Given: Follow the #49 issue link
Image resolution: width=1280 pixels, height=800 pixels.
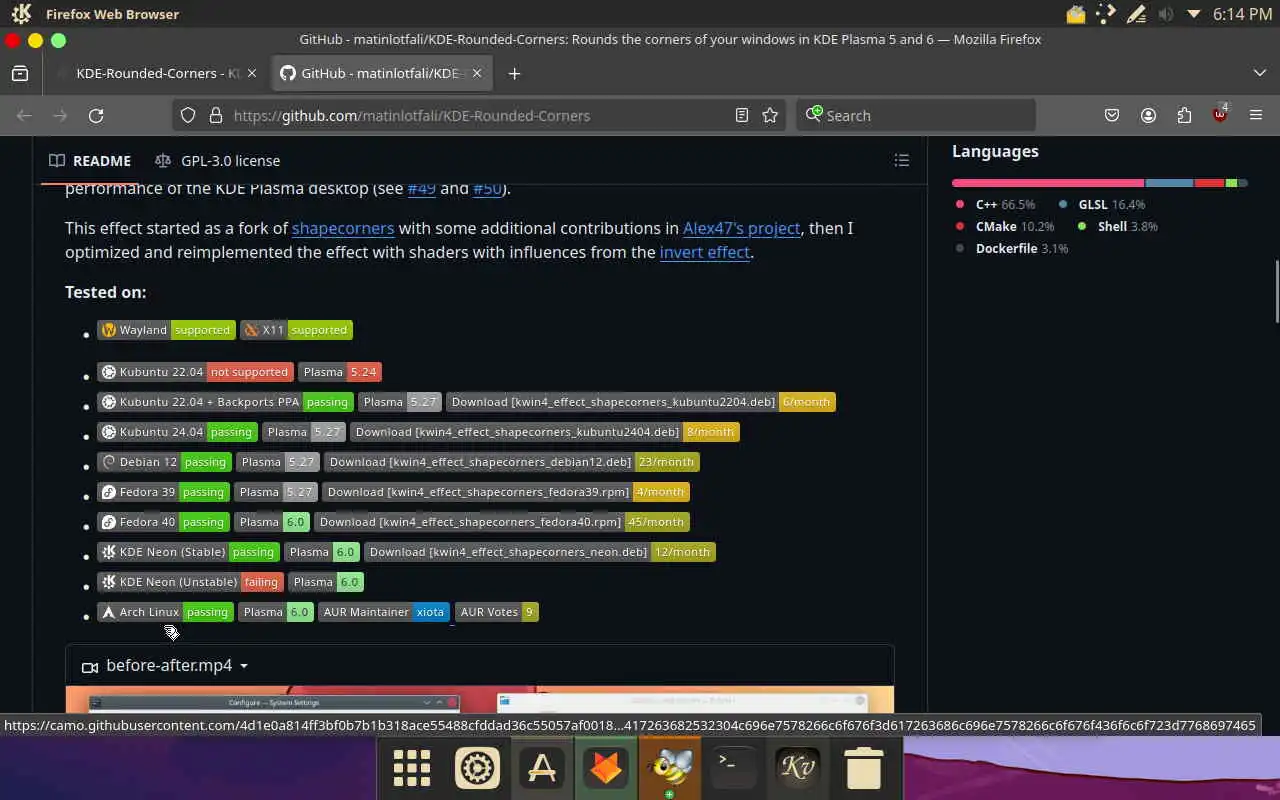Looking at the screenshot, I should click(421, 188).
